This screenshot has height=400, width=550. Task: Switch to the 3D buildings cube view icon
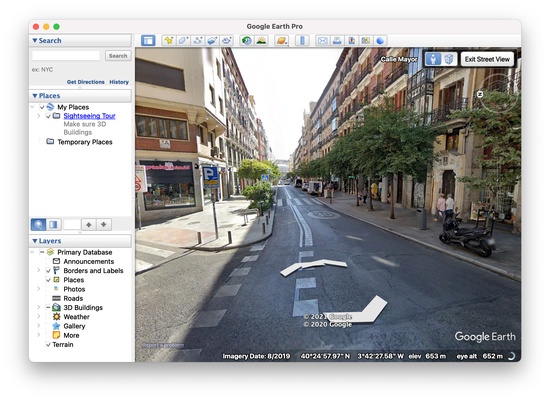pyautogui.click(x=449, y=59)
